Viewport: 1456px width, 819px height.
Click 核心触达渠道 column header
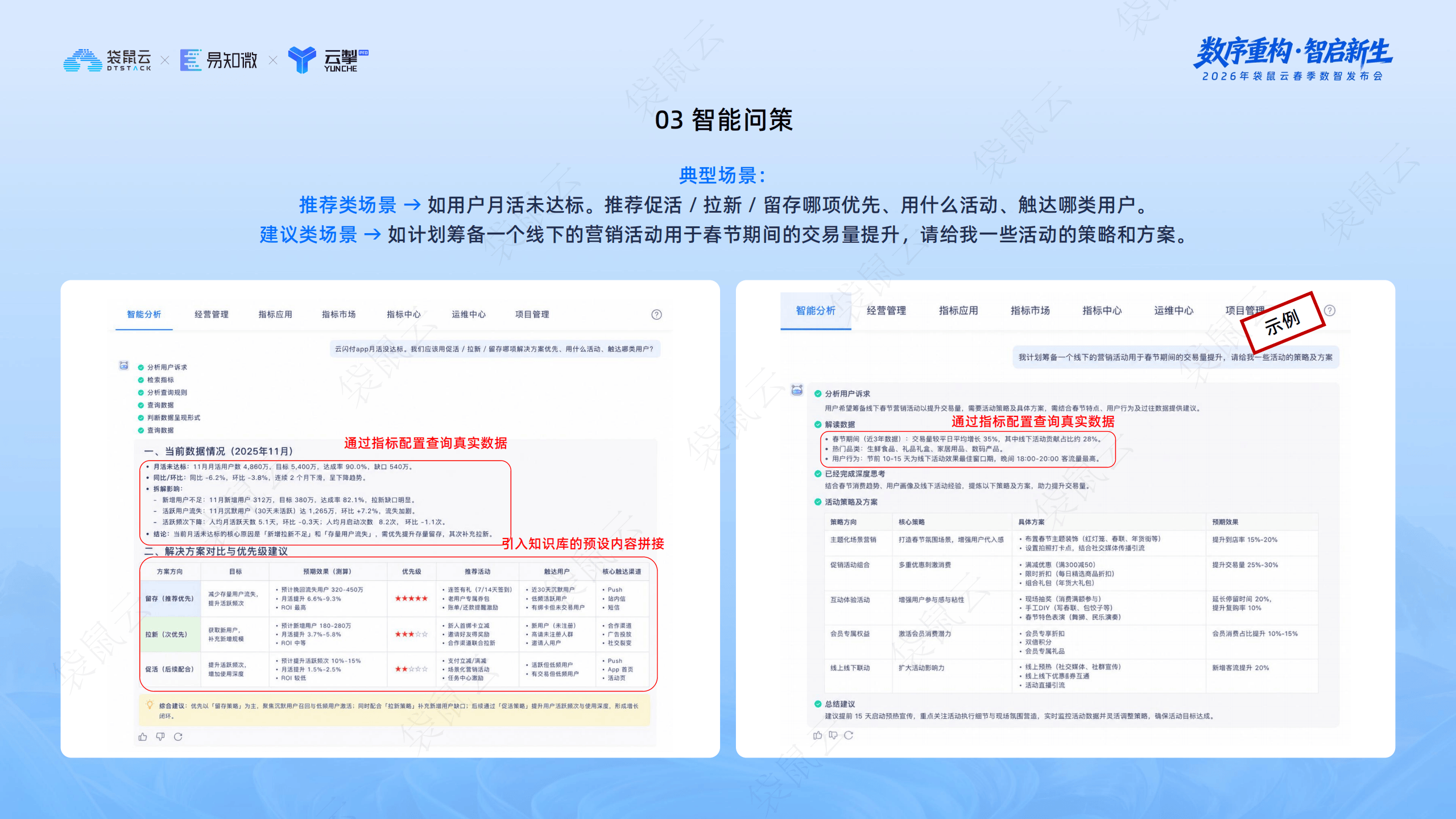[622, 572]
